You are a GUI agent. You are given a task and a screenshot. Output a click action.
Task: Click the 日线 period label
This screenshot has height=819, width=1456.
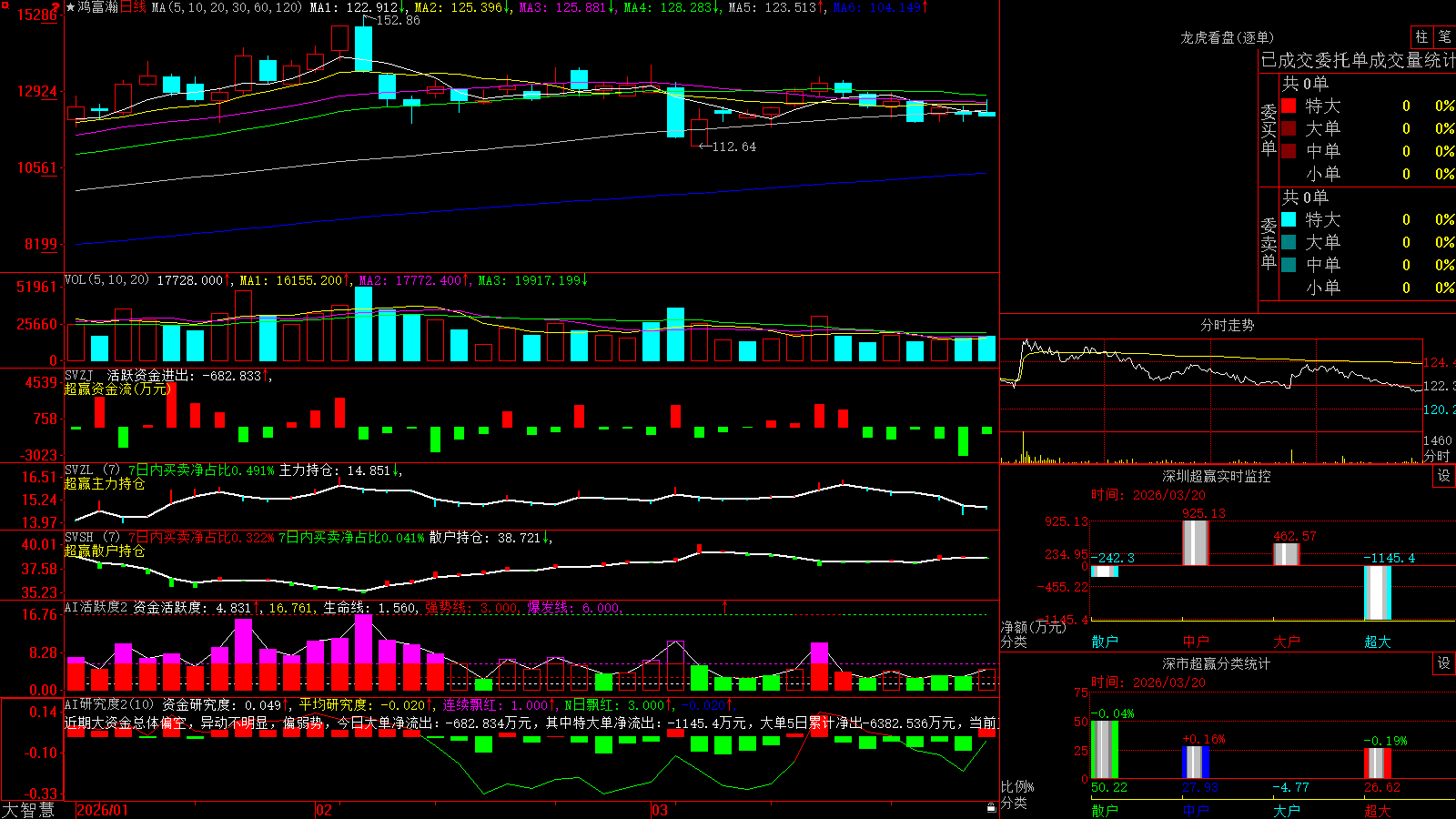point(133,7)
